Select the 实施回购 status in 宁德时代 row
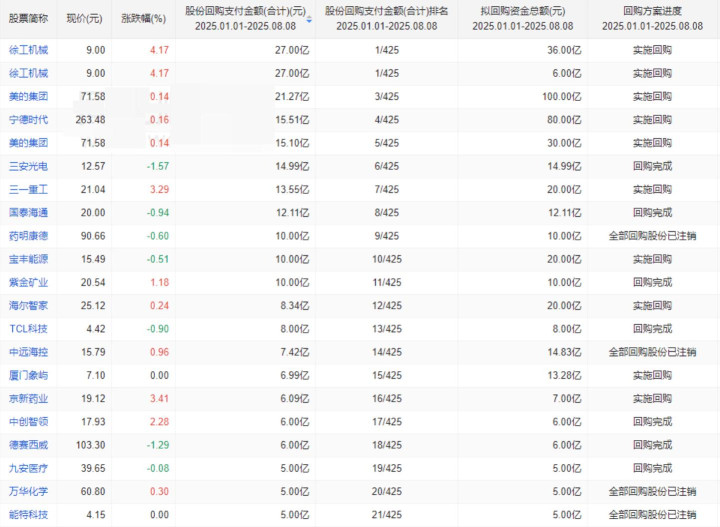The image size is (720, 527). (652, 120)
